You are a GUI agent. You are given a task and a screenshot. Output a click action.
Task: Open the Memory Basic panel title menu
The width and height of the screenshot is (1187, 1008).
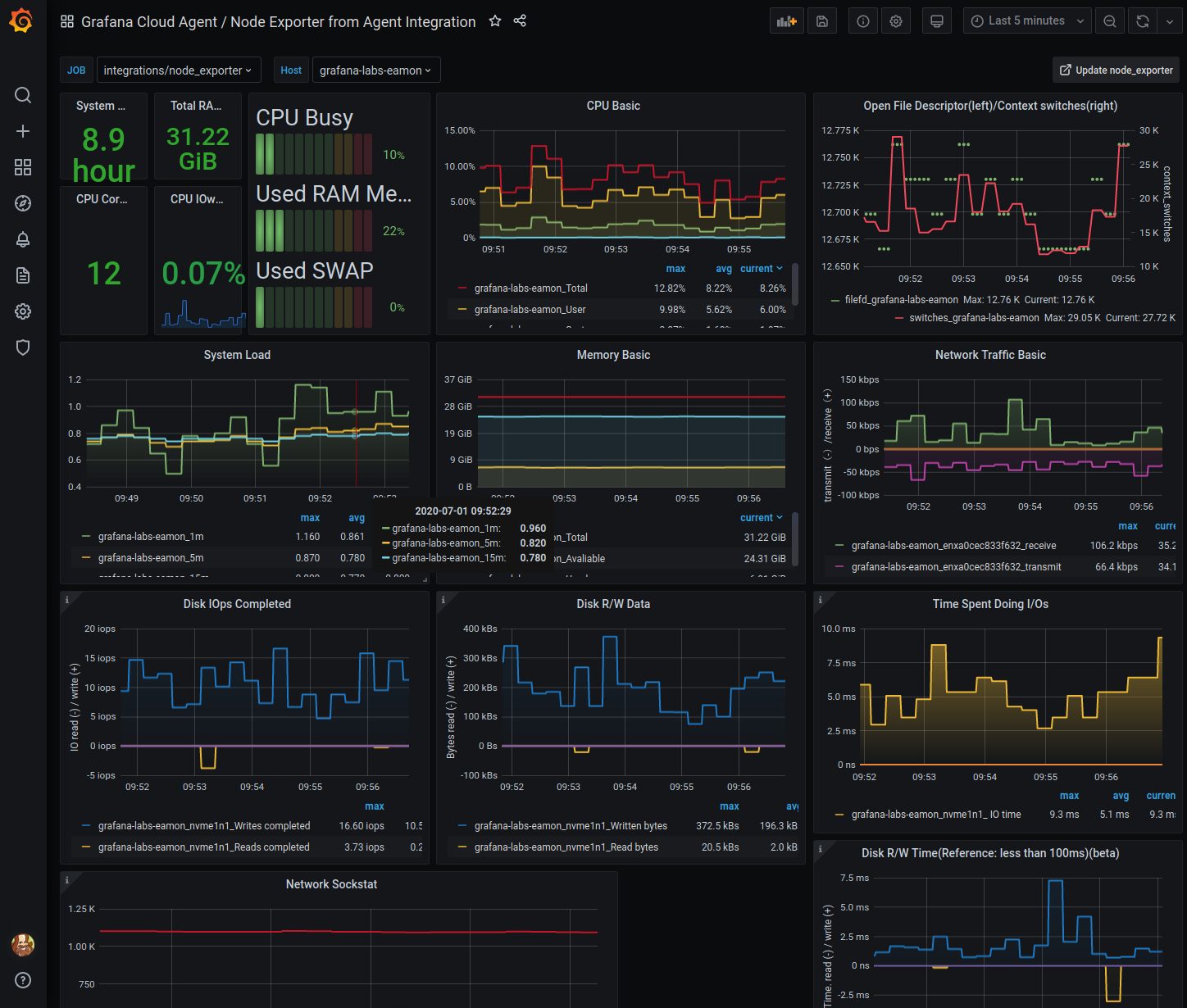[x=613, y=355]
